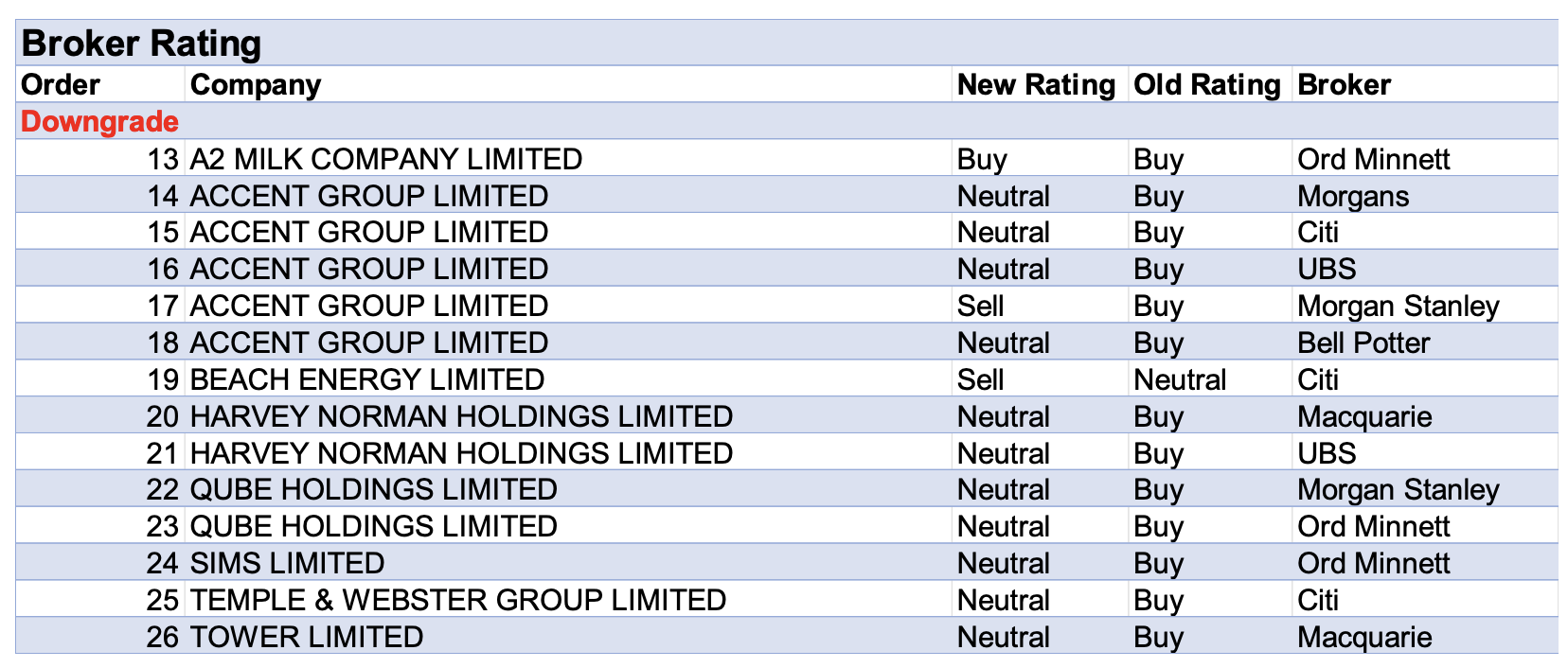Click the New Rating column header
The image size is (1568, 668).
[1036, 85]
